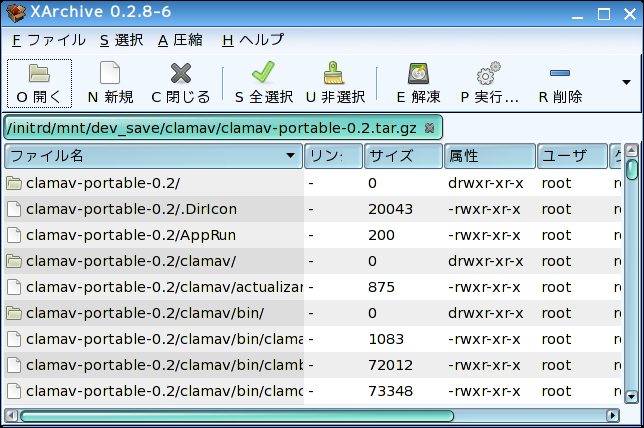Image resolution: width=644 pixels, height=428 pixels.
Task: Click the リンク column header
Action: (x=333, y=156)
